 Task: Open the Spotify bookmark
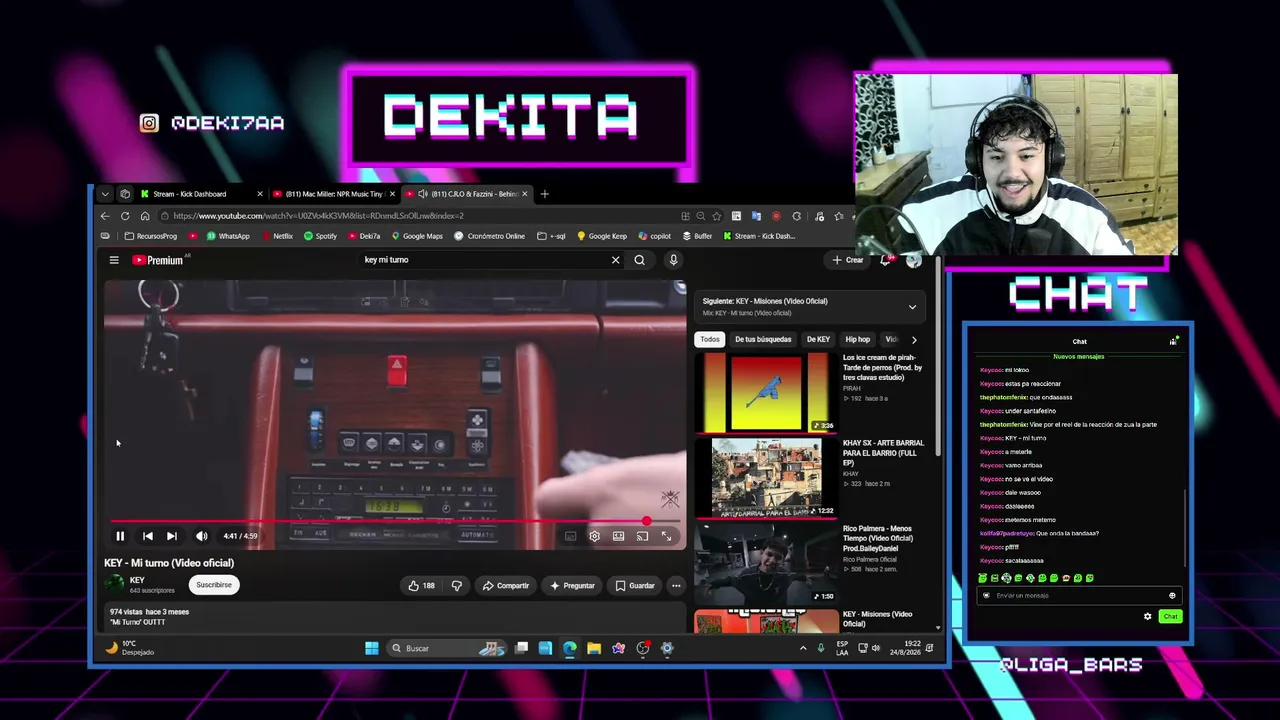(320, 236)
